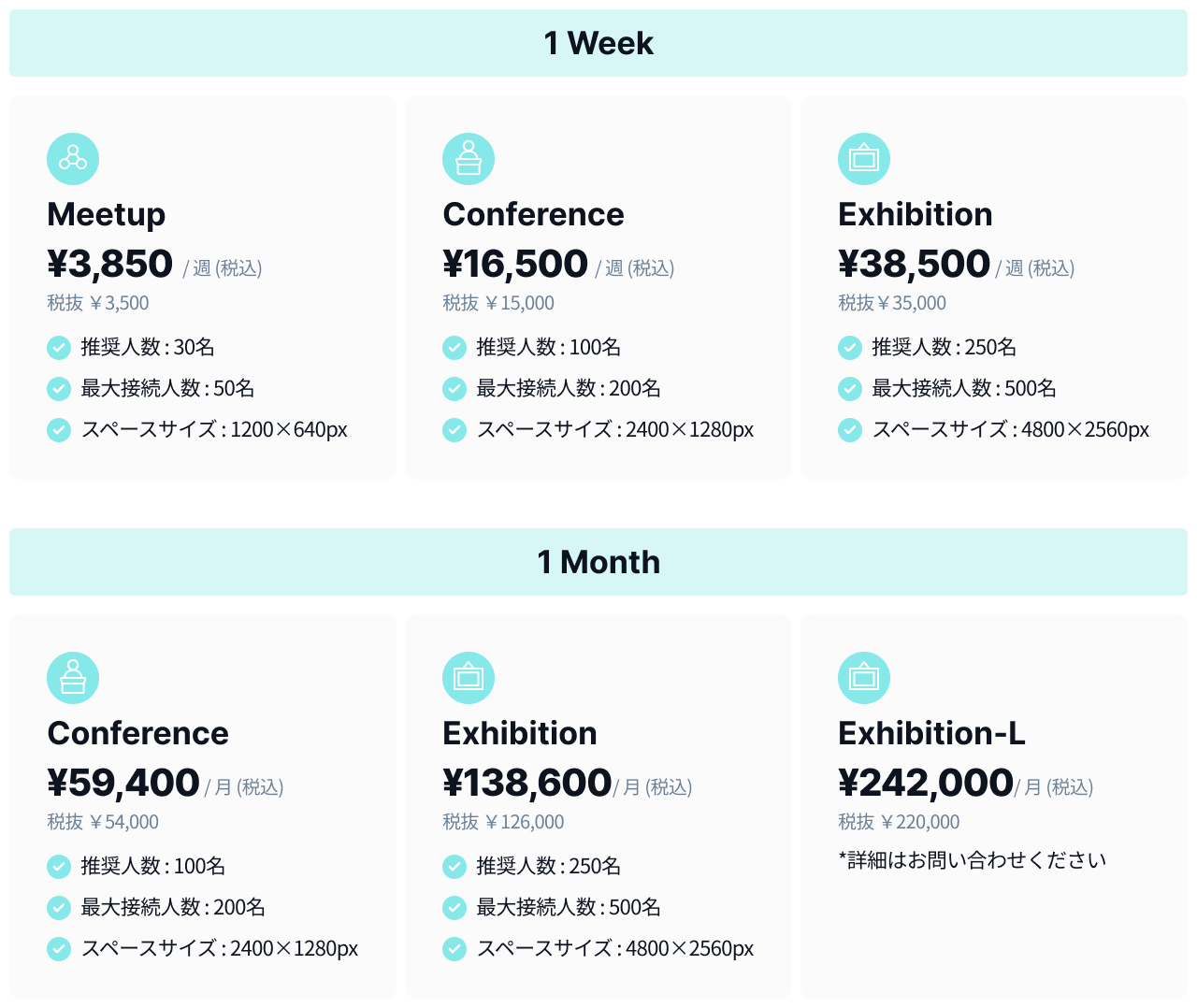Open the Exhibition-L plan title
The width and height of the screenshot is (1197, 1008).
[931, 733]
